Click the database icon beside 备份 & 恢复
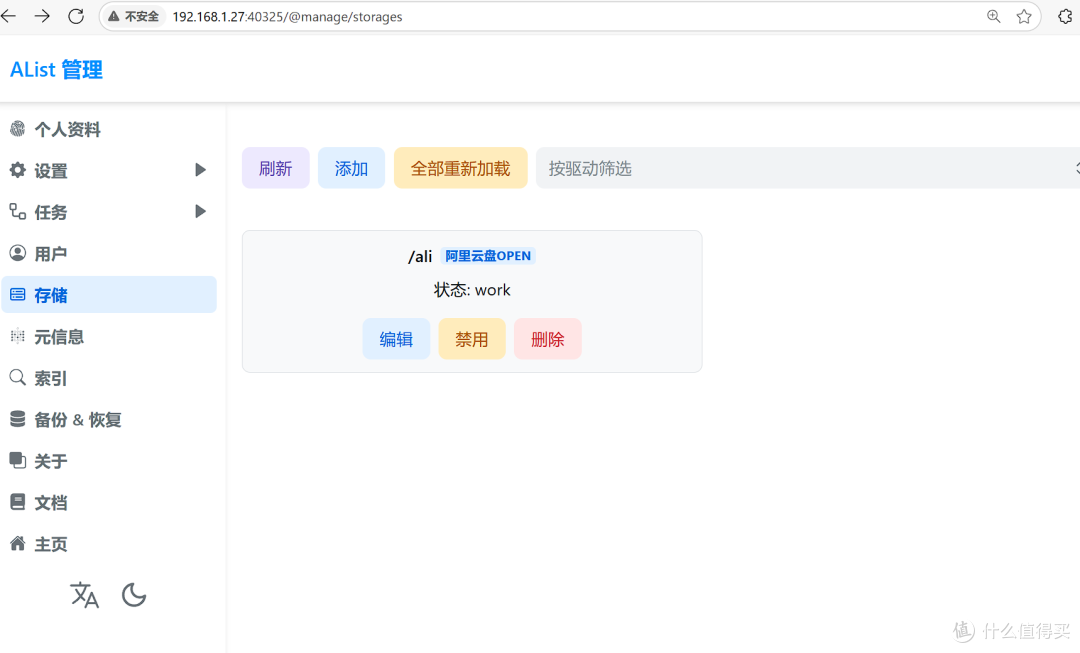The image size is (1080, 653). pos(17,419)
